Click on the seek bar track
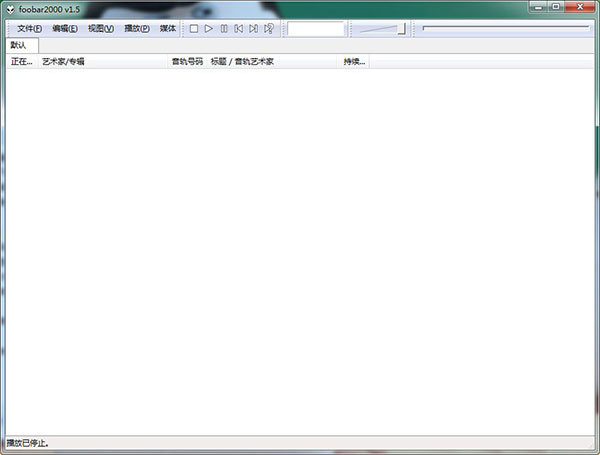The height and width of the screenshot is (455, 600). tap(505, 28)
